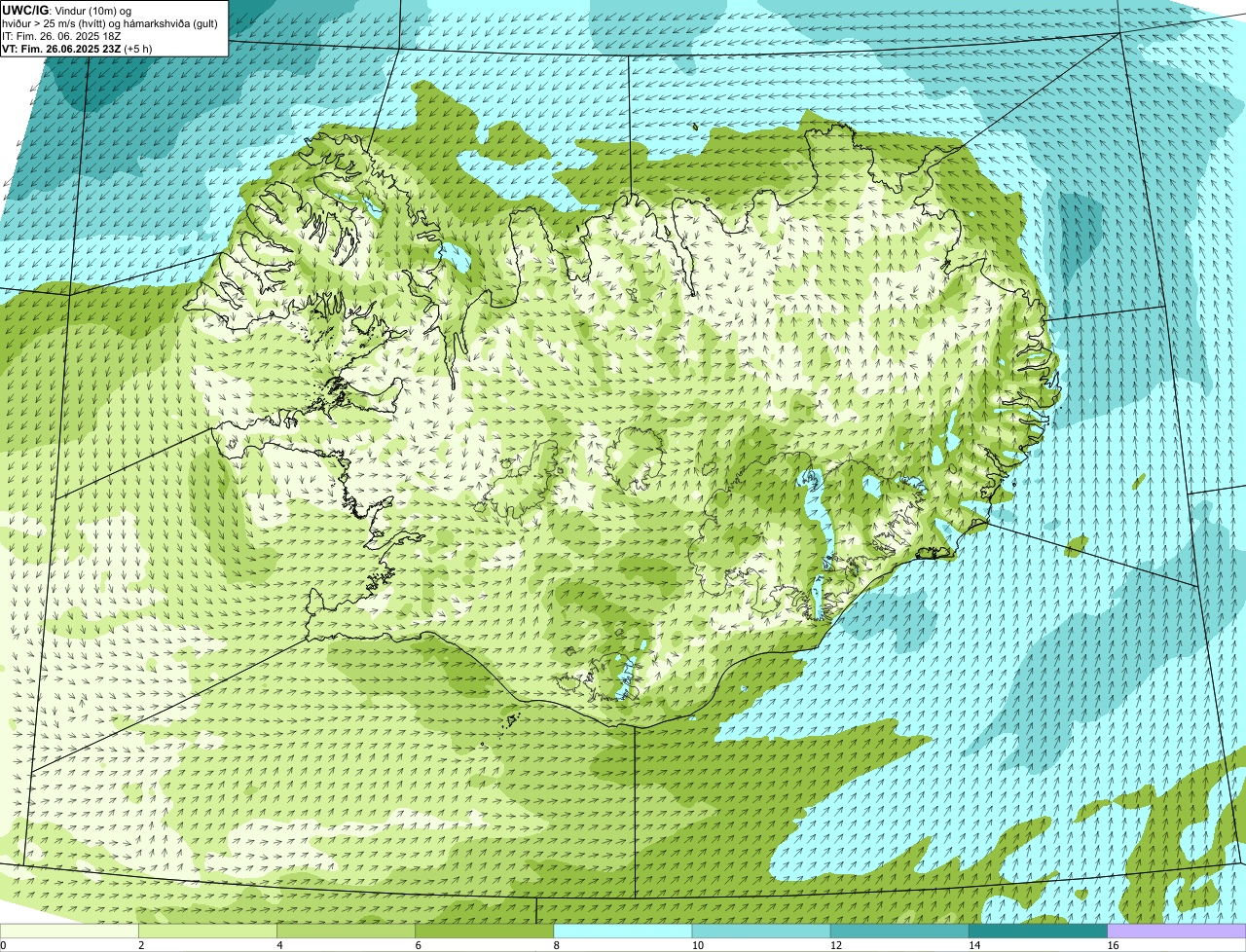This screenshot has height=952, width=1246.
Task: Pick the 4–6 m/s green legend swatch
Action: tap(347, 932)
